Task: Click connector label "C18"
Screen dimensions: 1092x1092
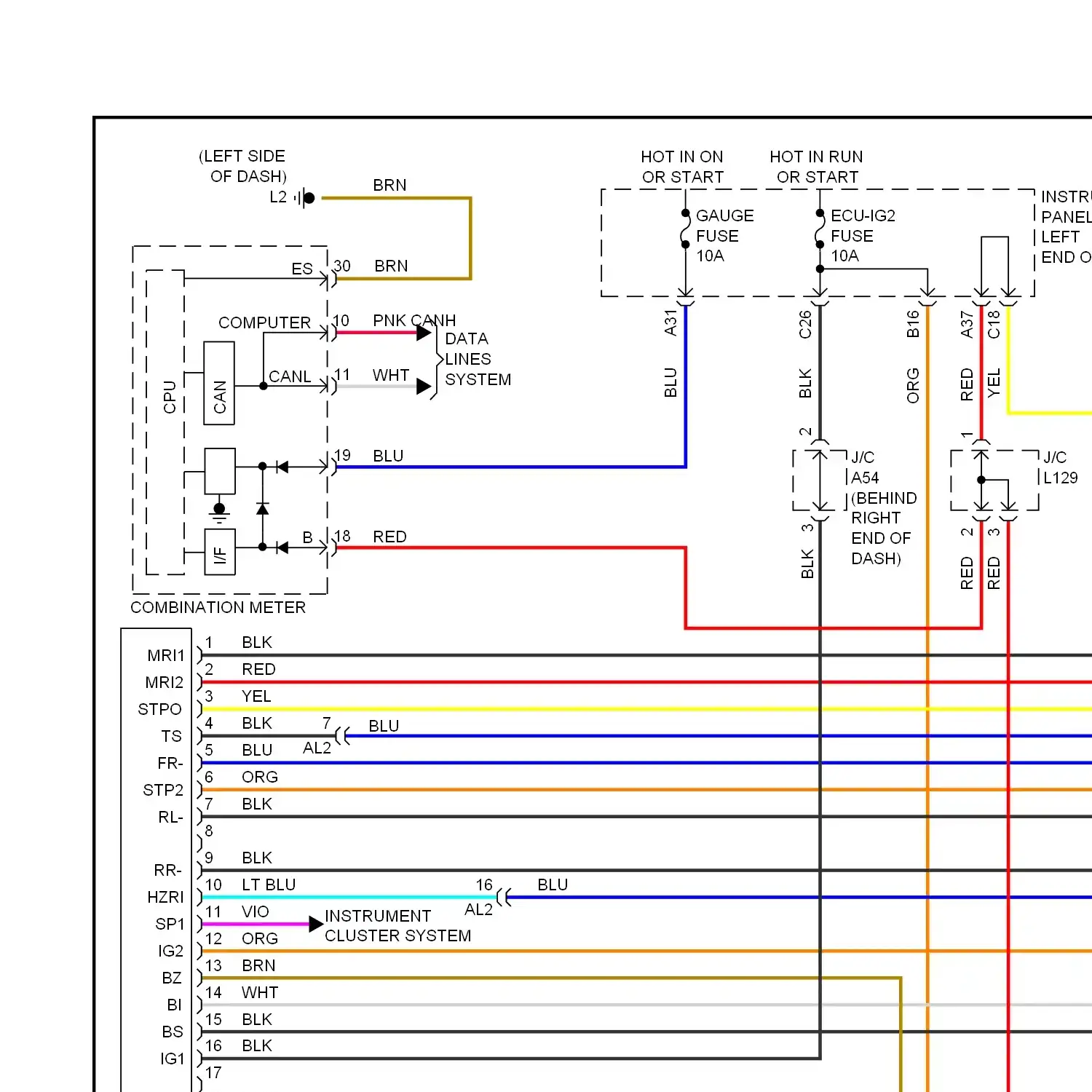Action: 994,324
